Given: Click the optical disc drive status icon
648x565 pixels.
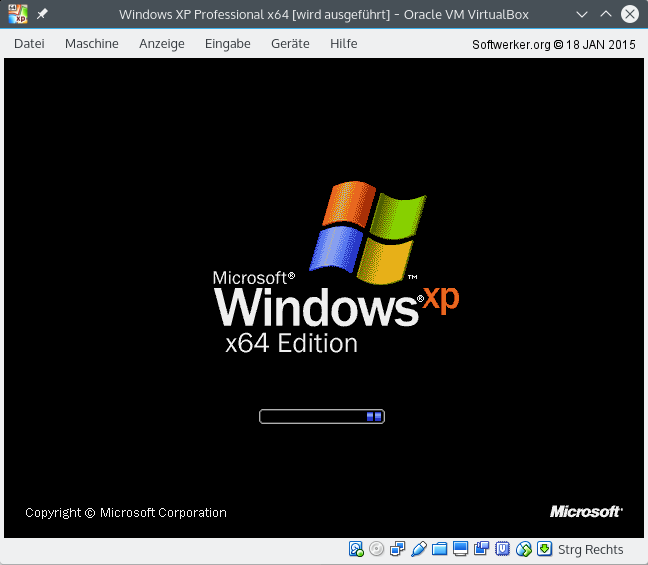Looking at the screenshot, I should [x=377, y=549].
